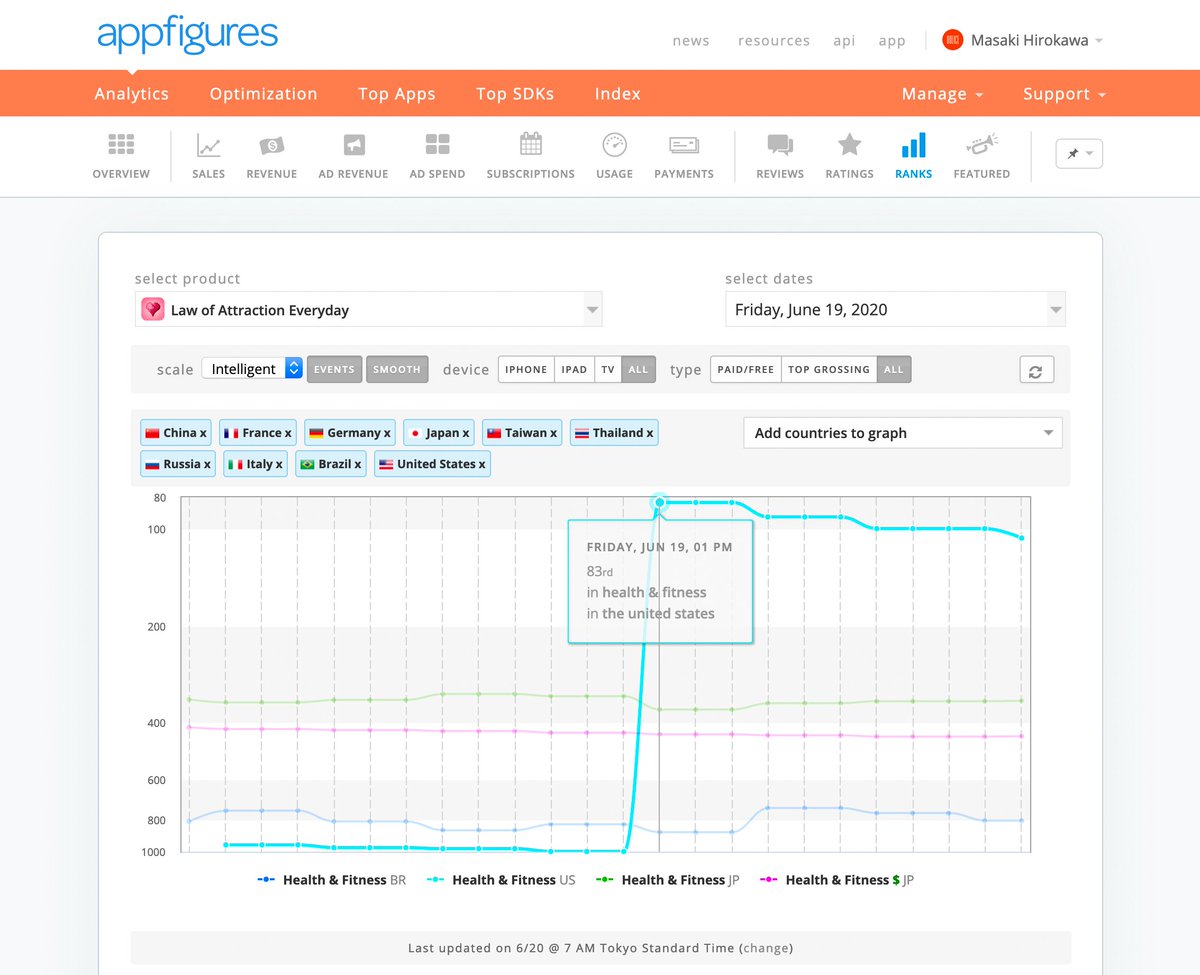Remove Russia from the graph
The width and height of the screenshot is (1200, 975).
click(x=207, y=464)
